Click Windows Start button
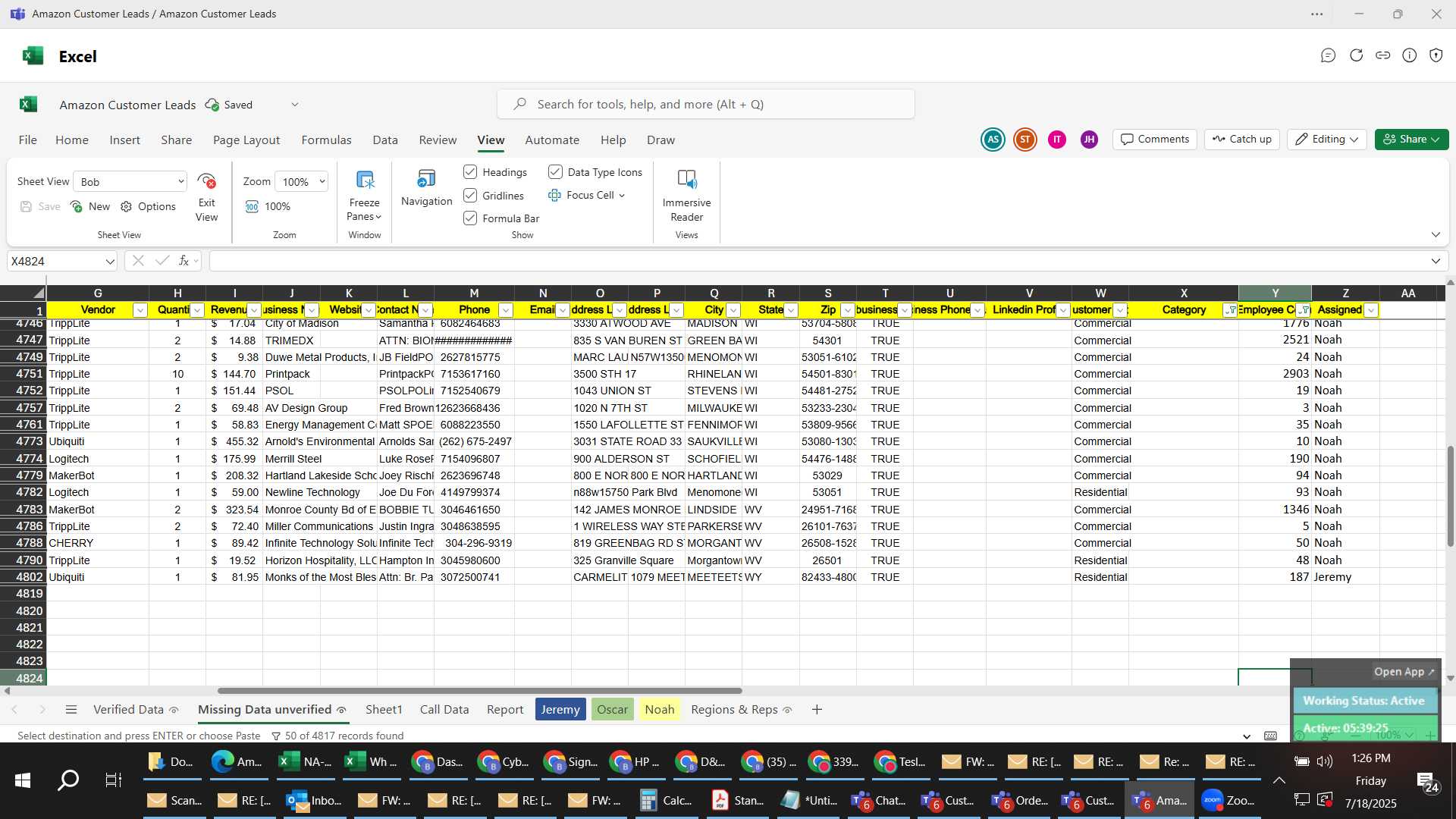 (23, 780)
